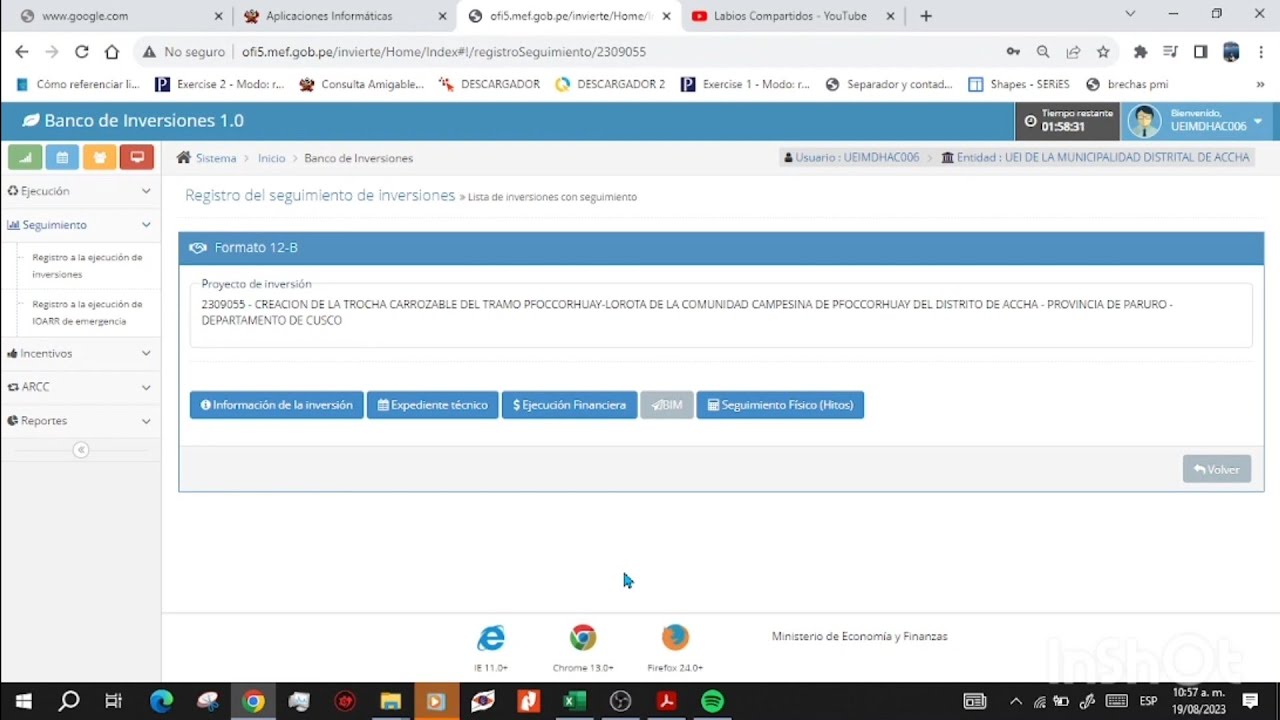Image resolution: width=1280 pixels, height=720 pixels.
Task: Close the ofi5.mef.gob.pe tab
Action: coord(667,16)
